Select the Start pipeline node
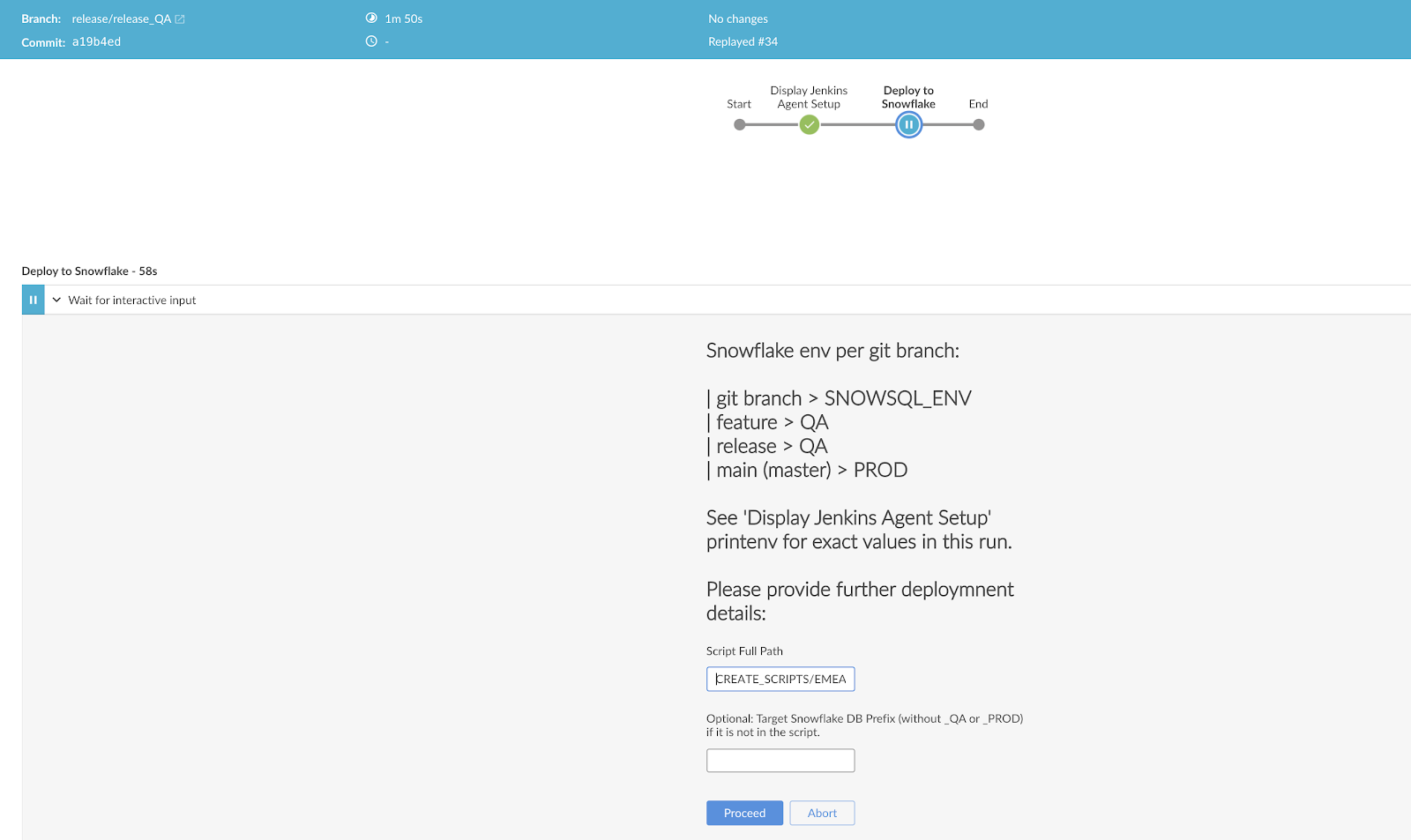Screen dimensions: 1411x840 [x=740, y=125]
